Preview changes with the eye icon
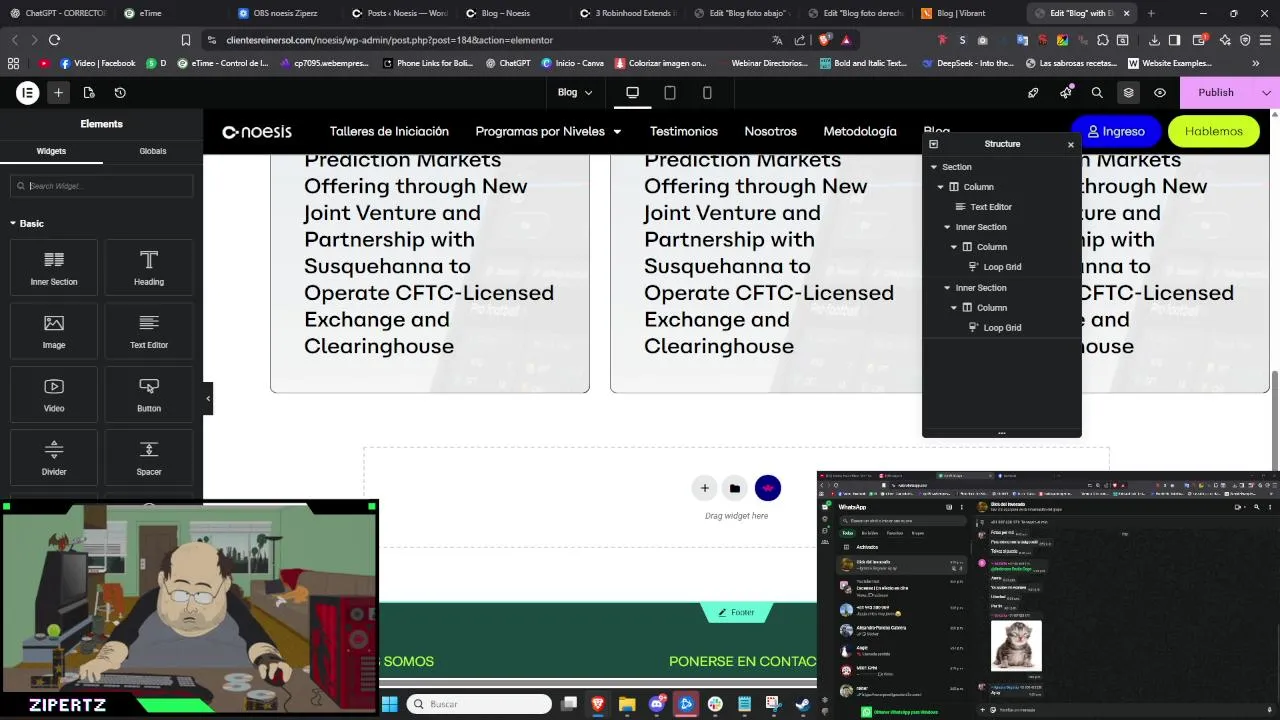 coord(1160,92)
